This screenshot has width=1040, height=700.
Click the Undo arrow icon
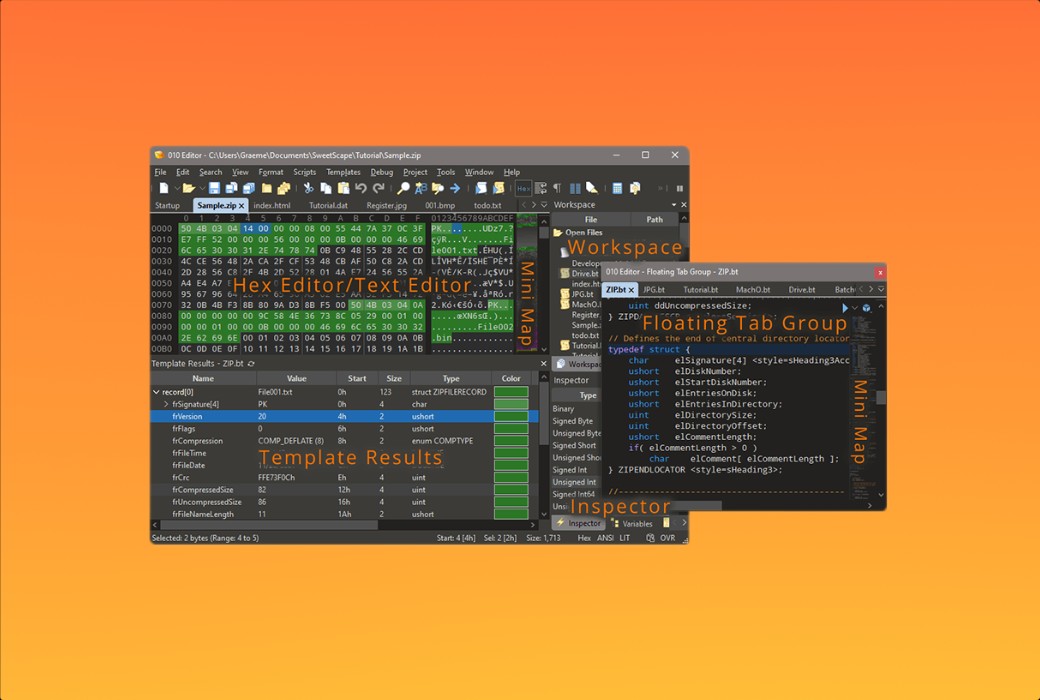point(360,188)
